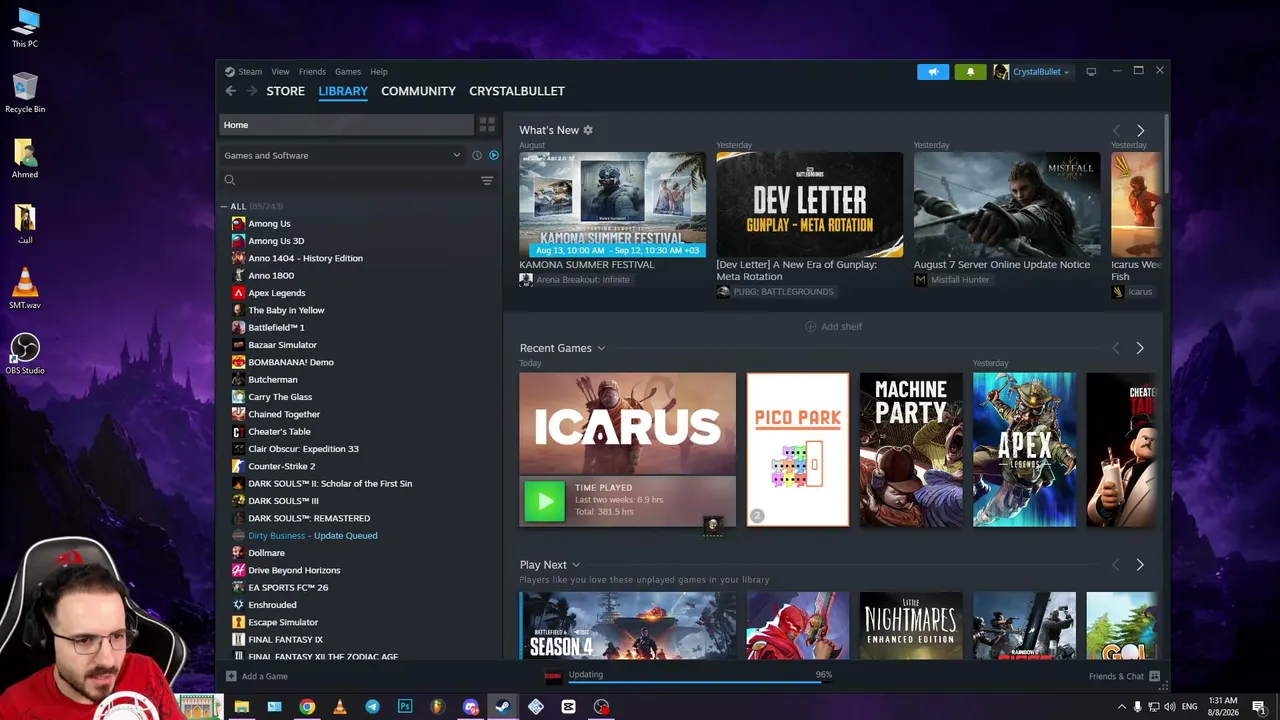Advance Recent Games shelf to the right

pyautogui.click(x=1140, y=348)
